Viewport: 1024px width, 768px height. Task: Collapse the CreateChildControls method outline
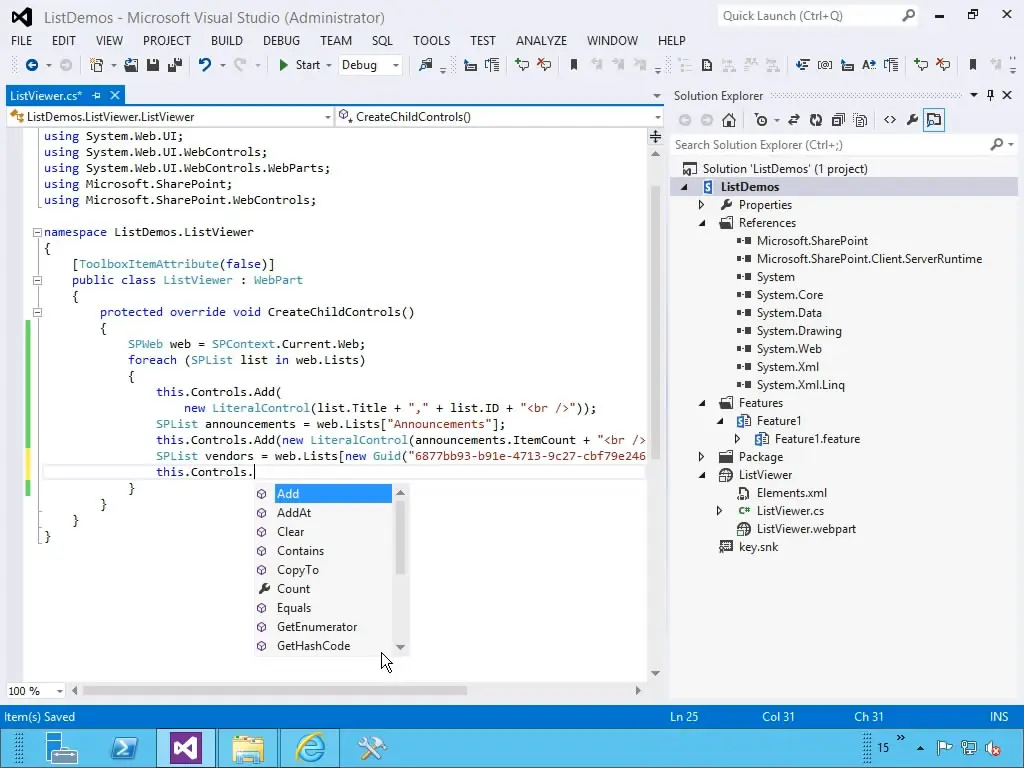37,312
